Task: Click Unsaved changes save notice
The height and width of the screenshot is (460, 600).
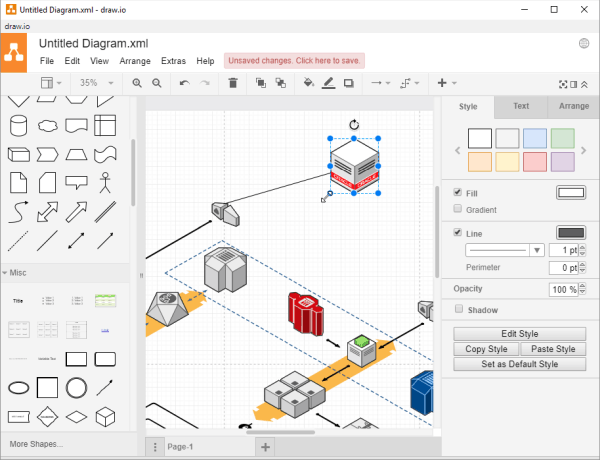Action: click(x=294, y=61)
